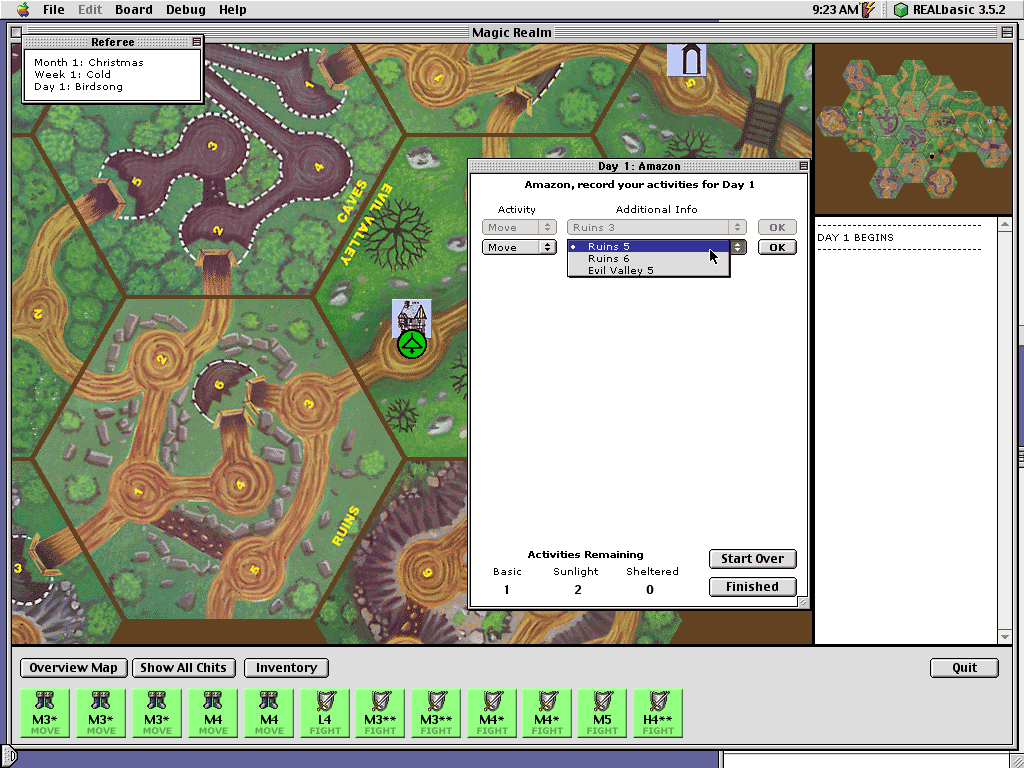The width and height of the screenshot is (1024, 768).
Task: Open the Debug menu
Action: tap(185, 9)
